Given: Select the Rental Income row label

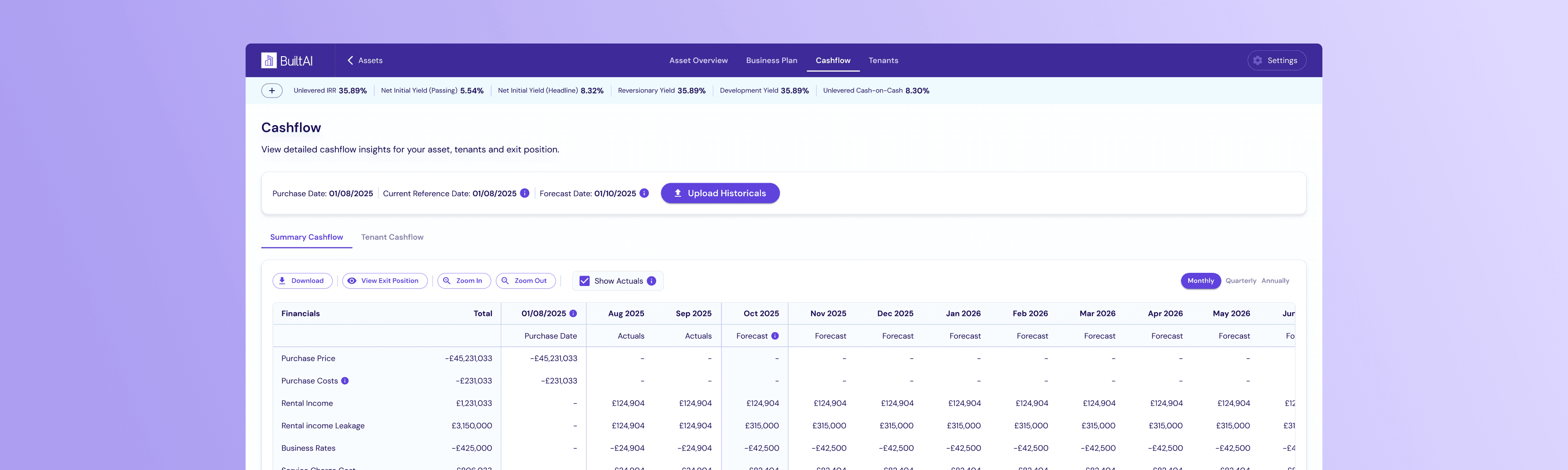Looking at the screenshot, I should point(307,404).
